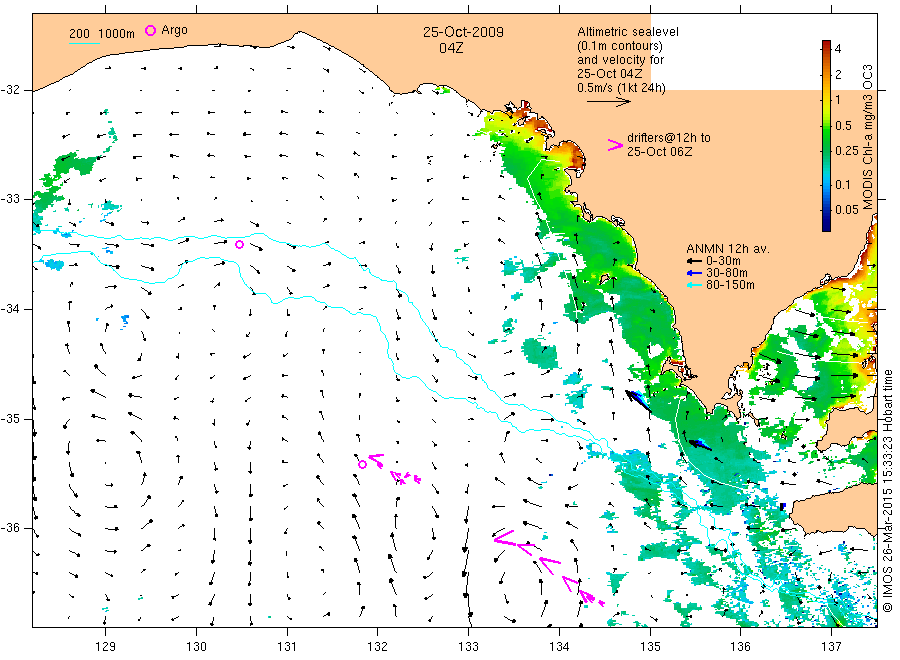
Task: Click the colorbar tick label '0.25'
Action: [x=847, y=151]
